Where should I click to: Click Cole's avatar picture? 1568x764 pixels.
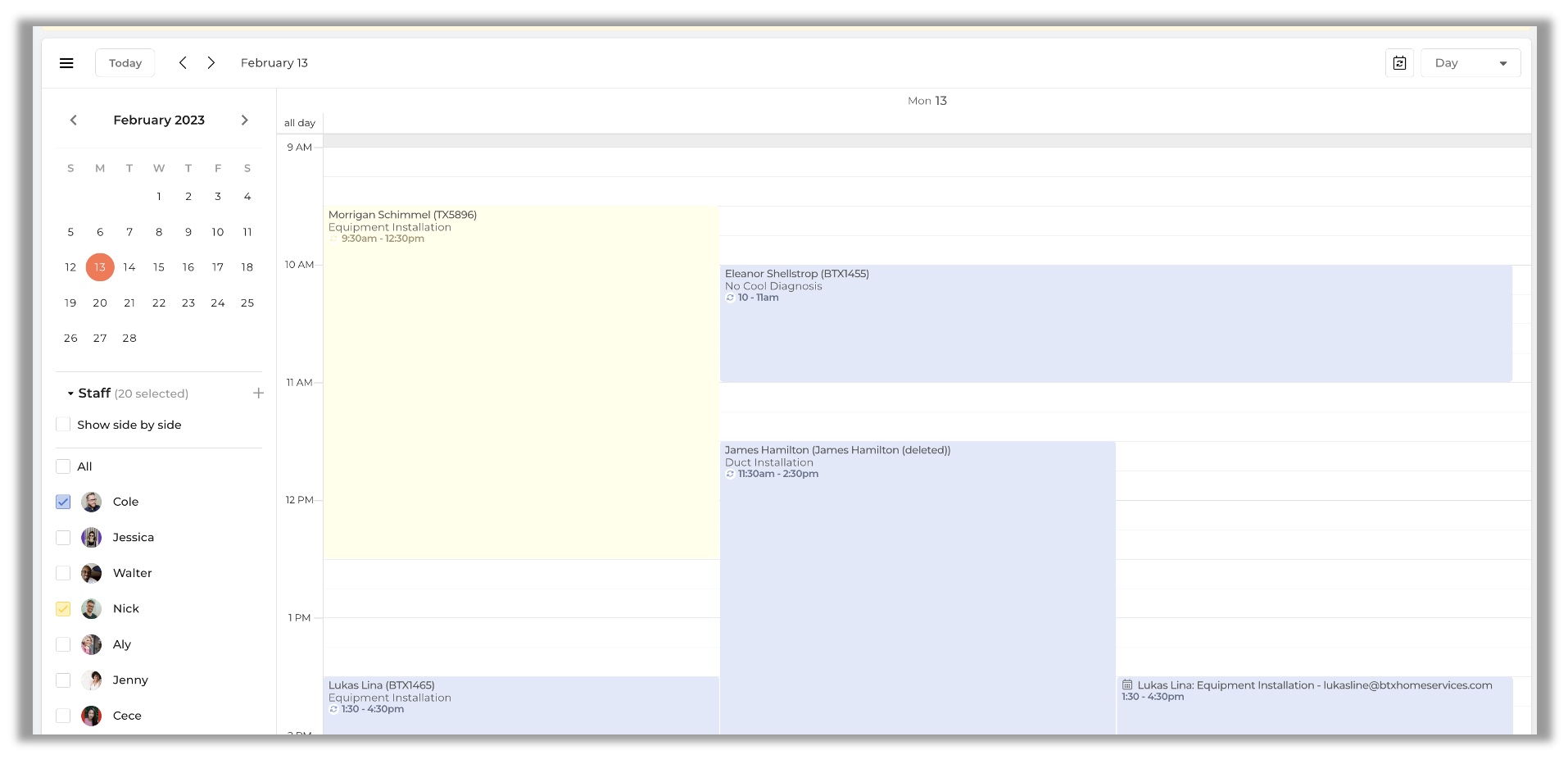tap(92, 502)
